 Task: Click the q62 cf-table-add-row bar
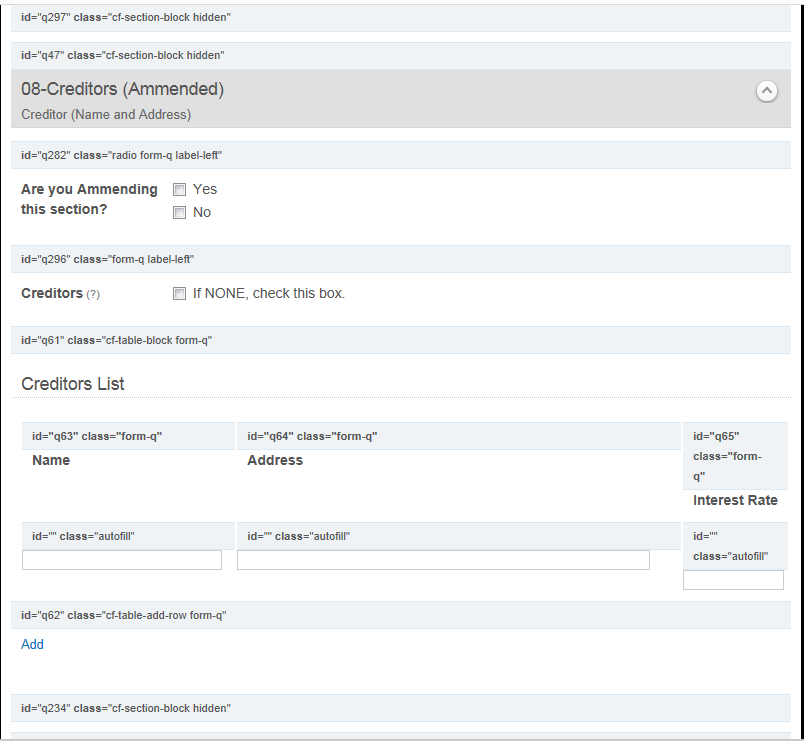tap(401, 615)
